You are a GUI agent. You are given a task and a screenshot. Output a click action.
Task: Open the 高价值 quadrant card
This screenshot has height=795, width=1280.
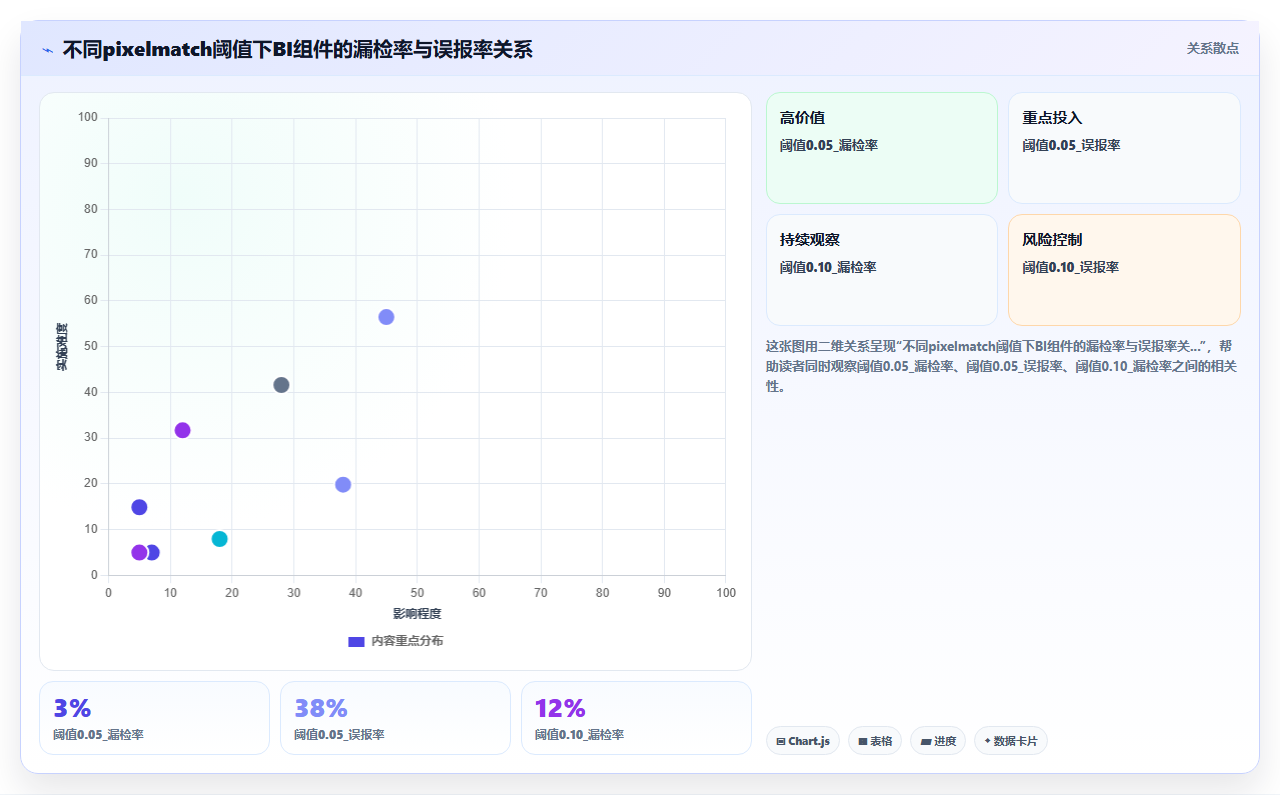882,148
